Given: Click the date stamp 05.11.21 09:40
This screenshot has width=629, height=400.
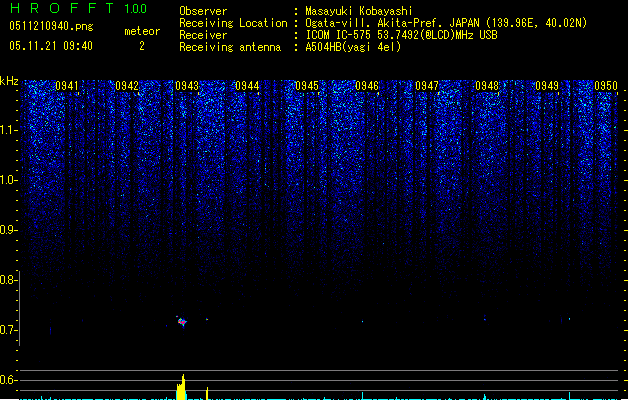Looking at the screenshot, I should [x=51, y=46].
